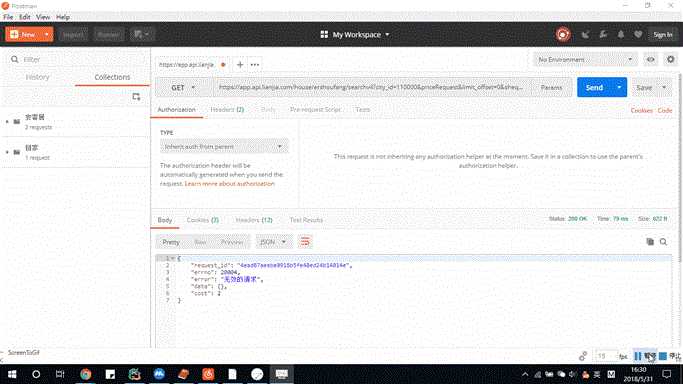
Task: Click Learn more about authorization link
Action: (x=230, y=184)
